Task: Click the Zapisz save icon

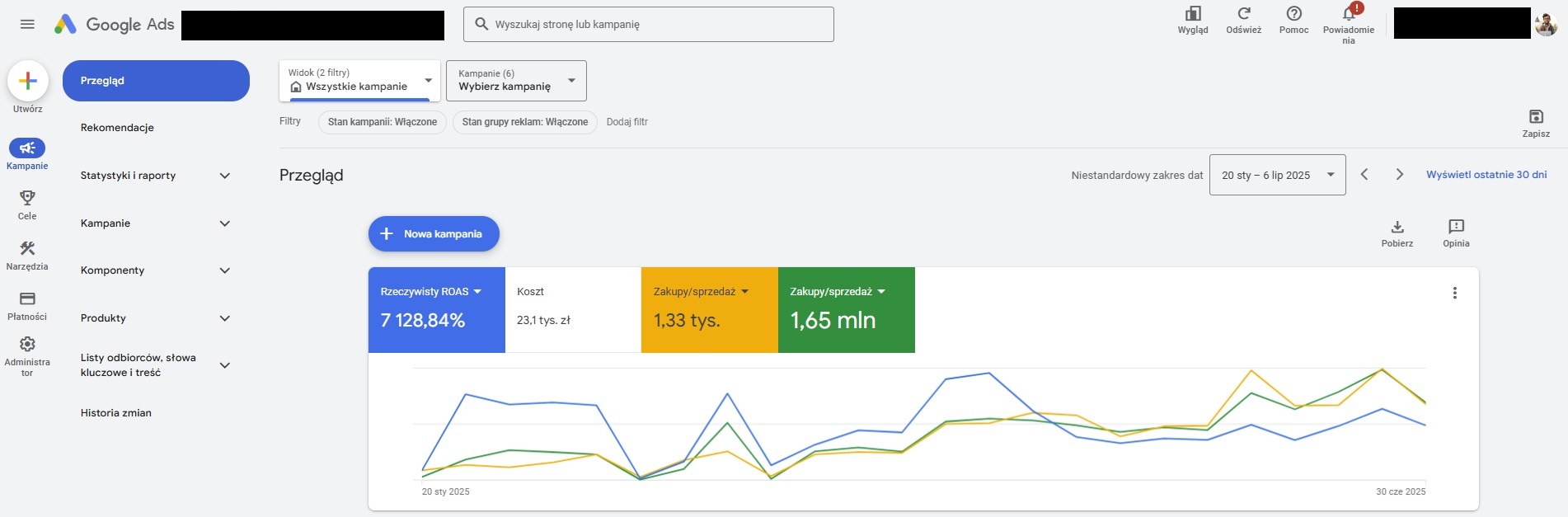Action: coord(1536,116)
